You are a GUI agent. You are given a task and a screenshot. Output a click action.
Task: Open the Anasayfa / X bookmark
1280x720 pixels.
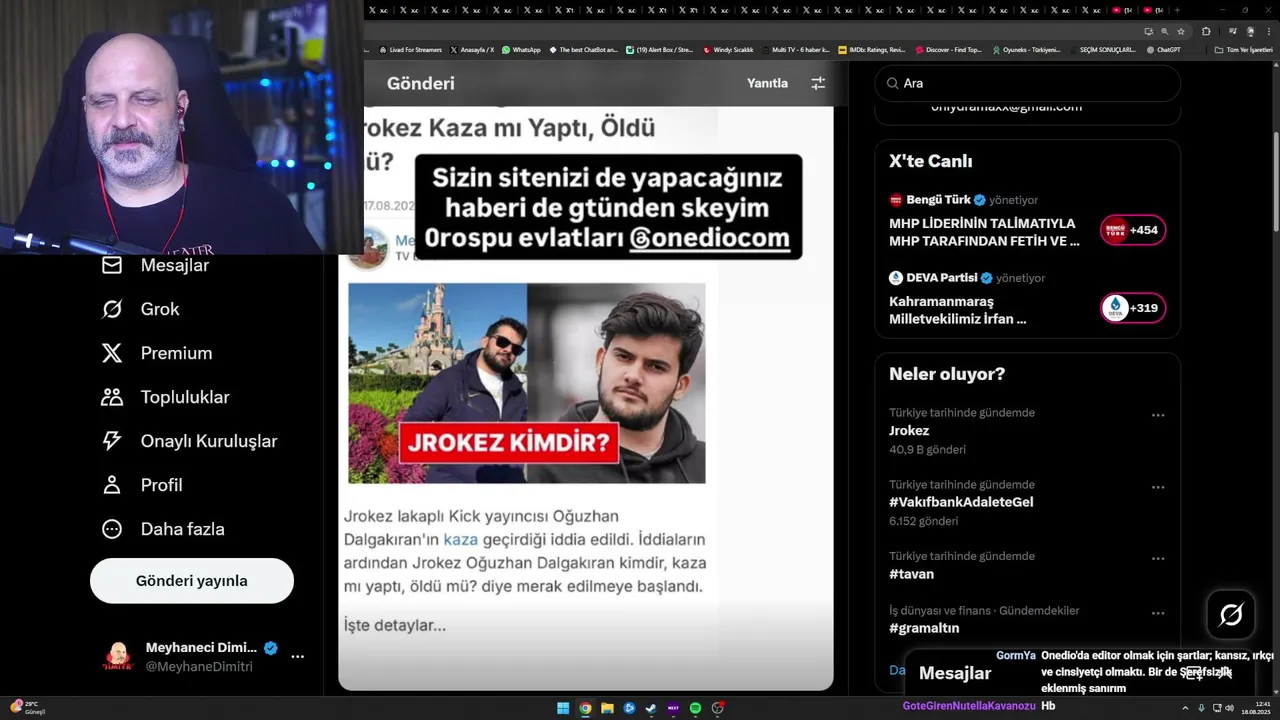click(472, 49)
